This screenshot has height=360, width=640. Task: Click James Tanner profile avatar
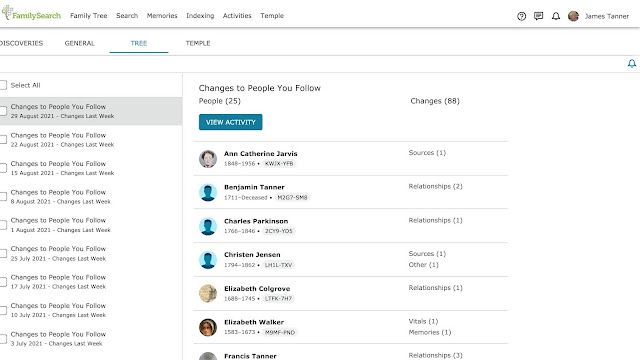(573, 16)
